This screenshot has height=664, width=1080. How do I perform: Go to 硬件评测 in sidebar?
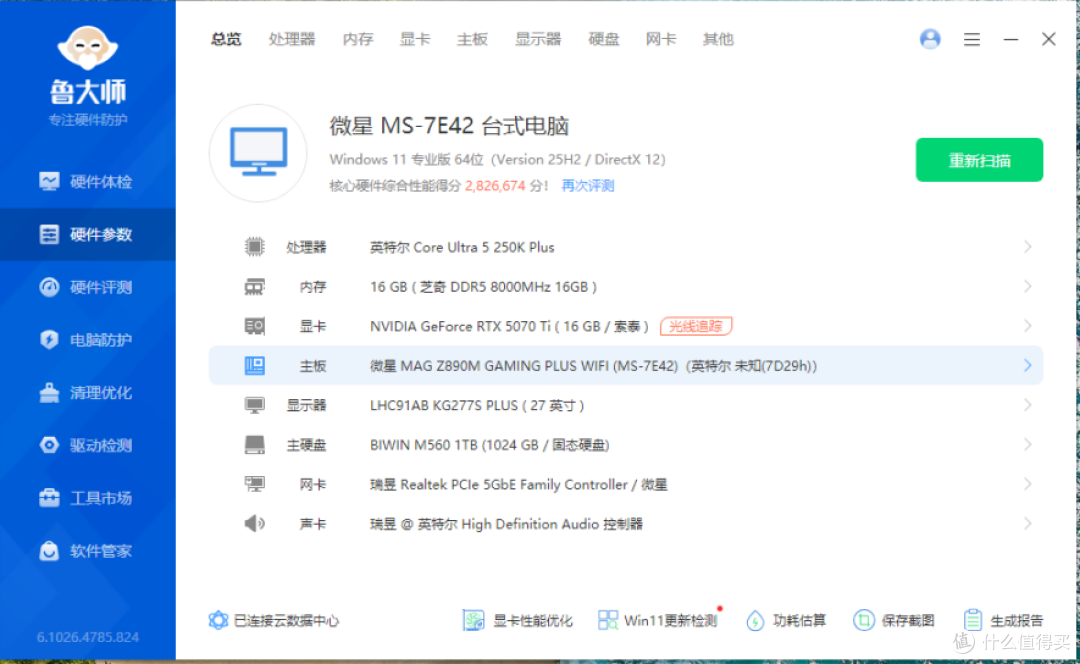[87, 287]
